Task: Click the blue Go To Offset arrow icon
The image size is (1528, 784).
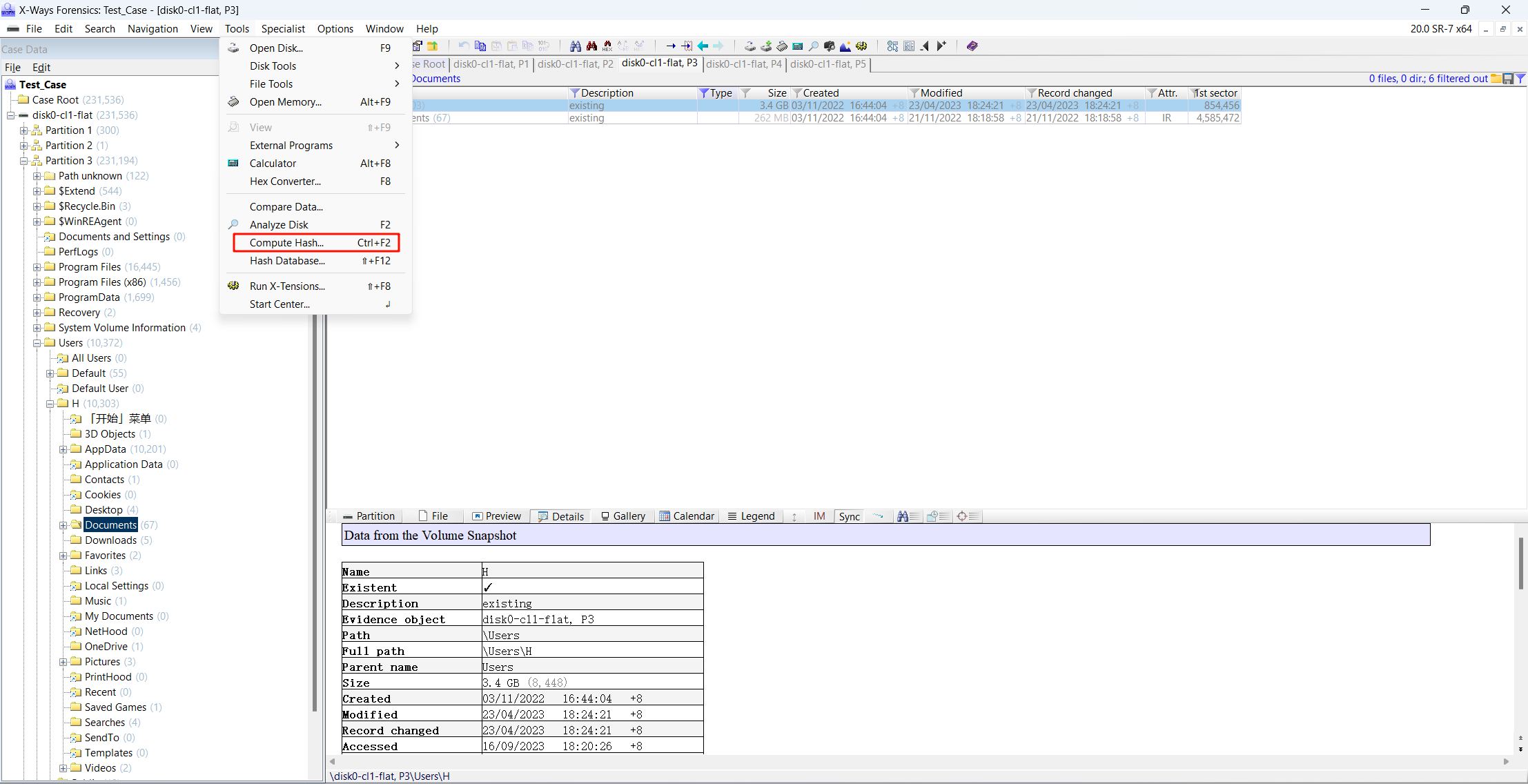Action: 671,46
